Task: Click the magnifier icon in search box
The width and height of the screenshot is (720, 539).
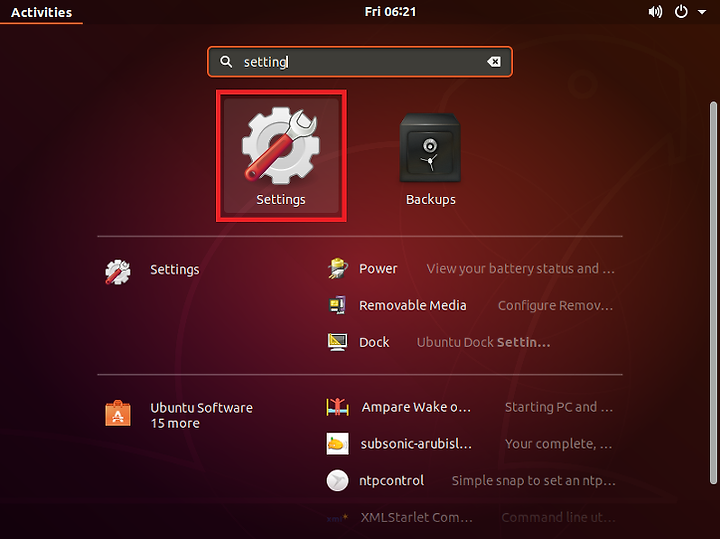Action: 226,62
